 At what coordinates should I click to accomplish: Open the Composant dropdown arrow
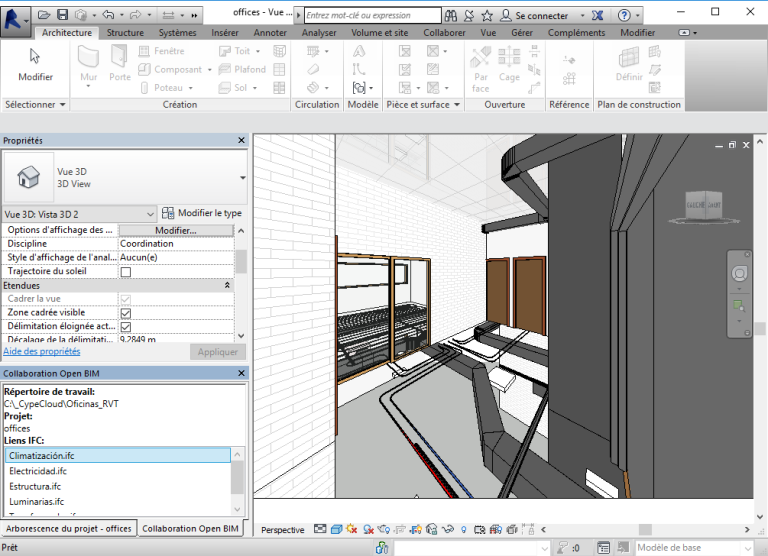pyautogui.click(x=209, y=70)
